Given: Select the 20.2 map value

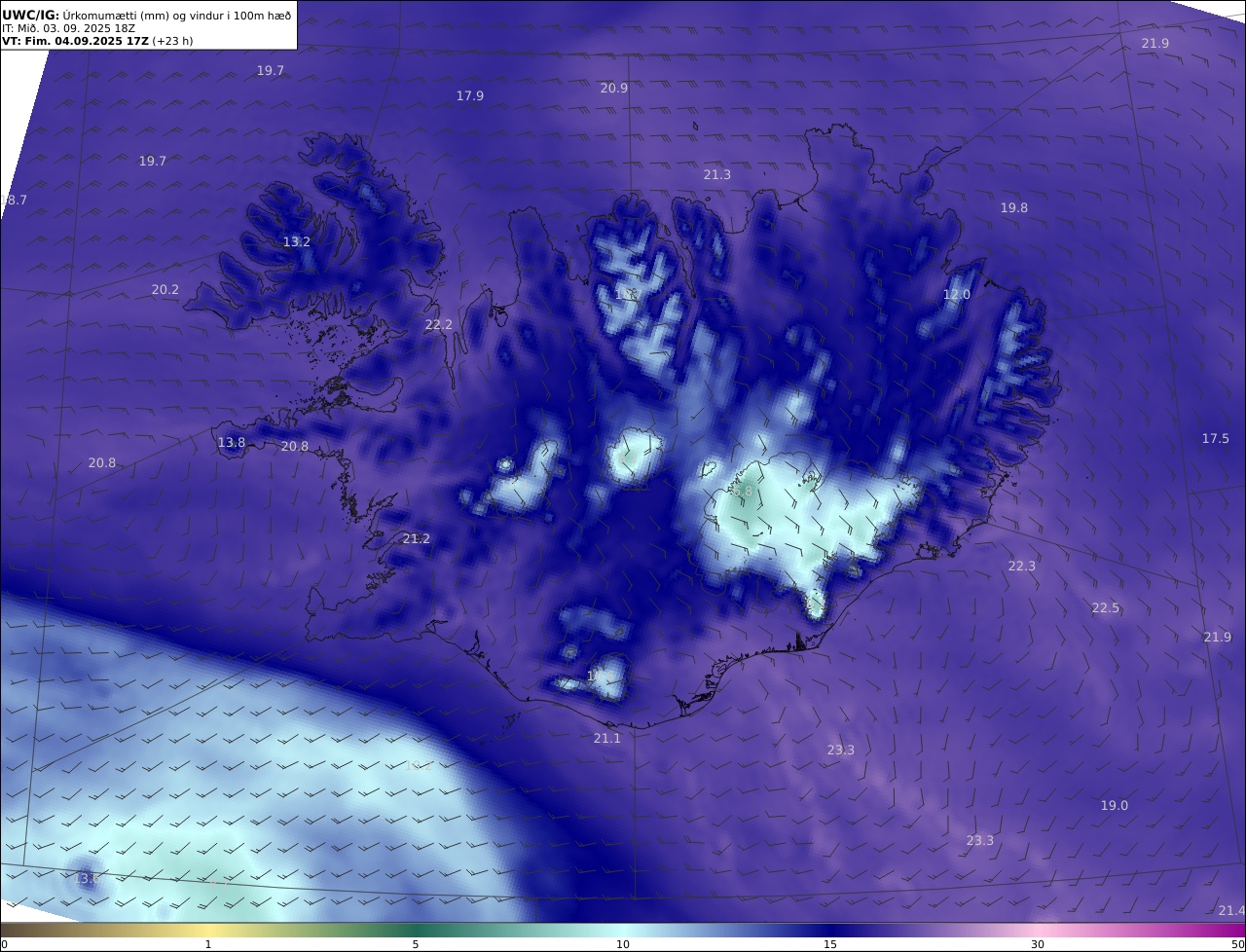Looking at the screenshot, I should (165, 289).
